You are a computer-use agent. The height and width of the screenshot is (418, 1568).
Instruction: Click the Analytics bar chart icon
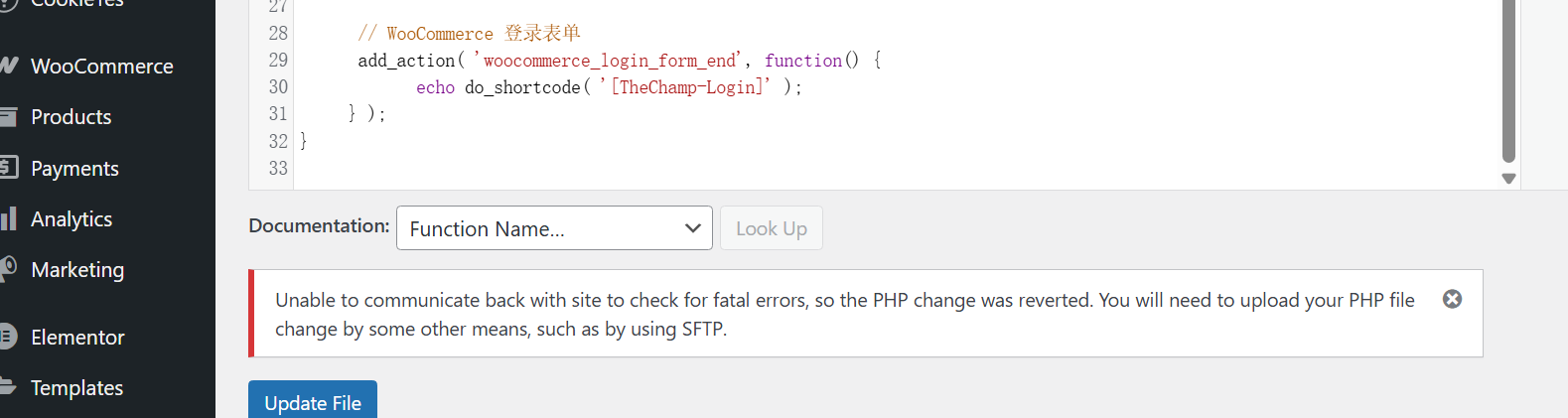click(8, 218)
